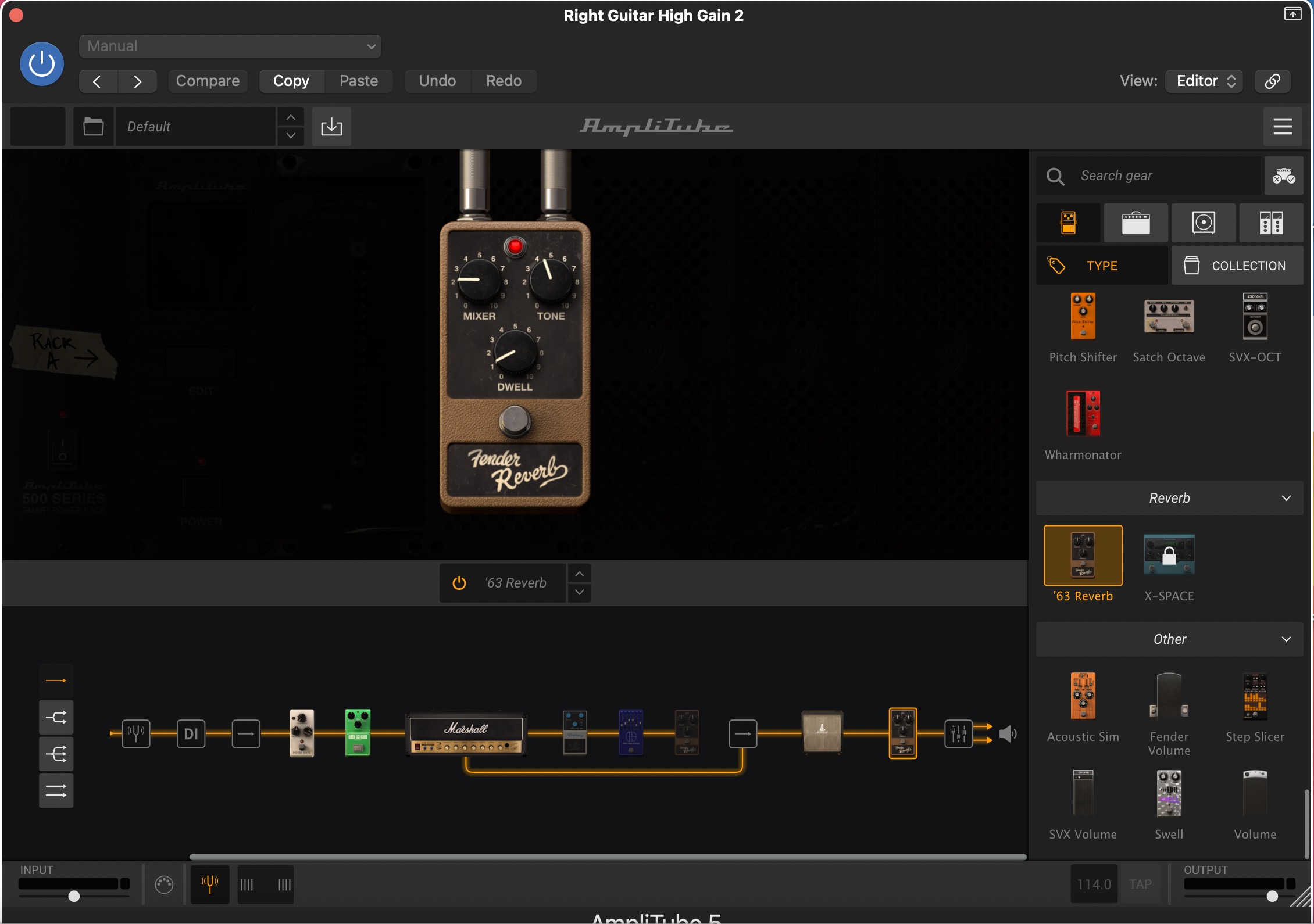
Task: Click the Paste button
Action: (359, 81)
